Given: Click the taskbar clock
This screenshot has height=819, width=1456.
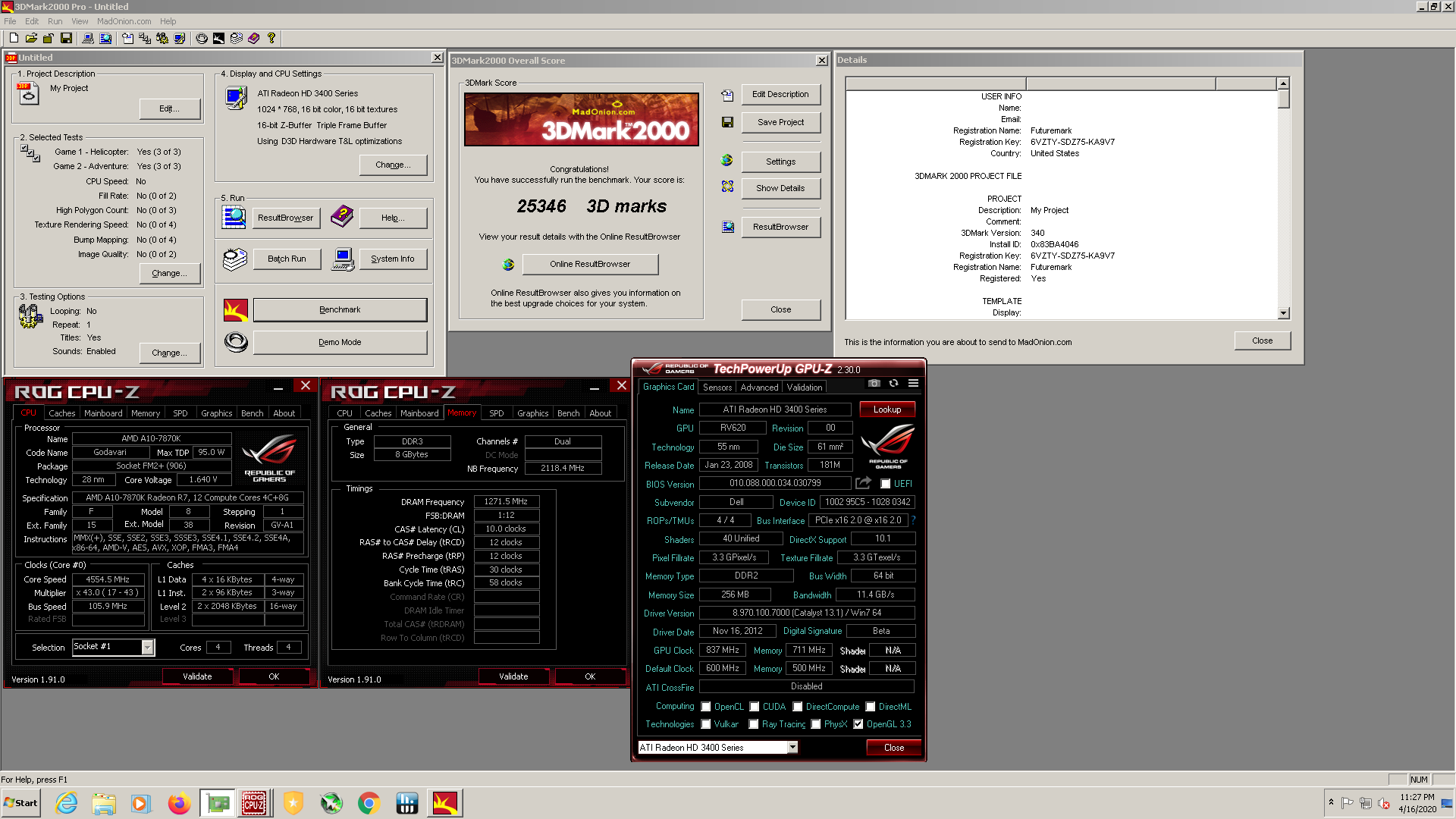Looking at the screenshot, I should (1417, 803).
